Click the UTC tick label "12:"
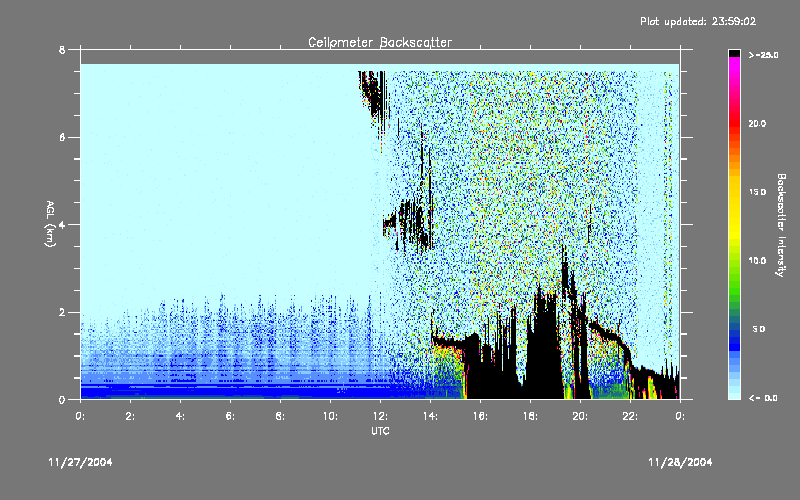 click(380, 416)
